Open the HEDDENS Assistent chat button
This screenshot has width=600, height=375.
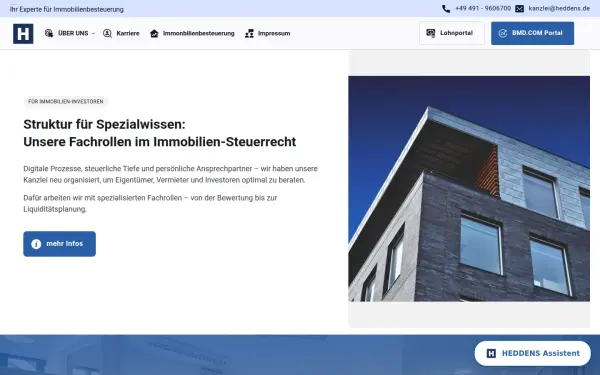(x=533, y=354)
